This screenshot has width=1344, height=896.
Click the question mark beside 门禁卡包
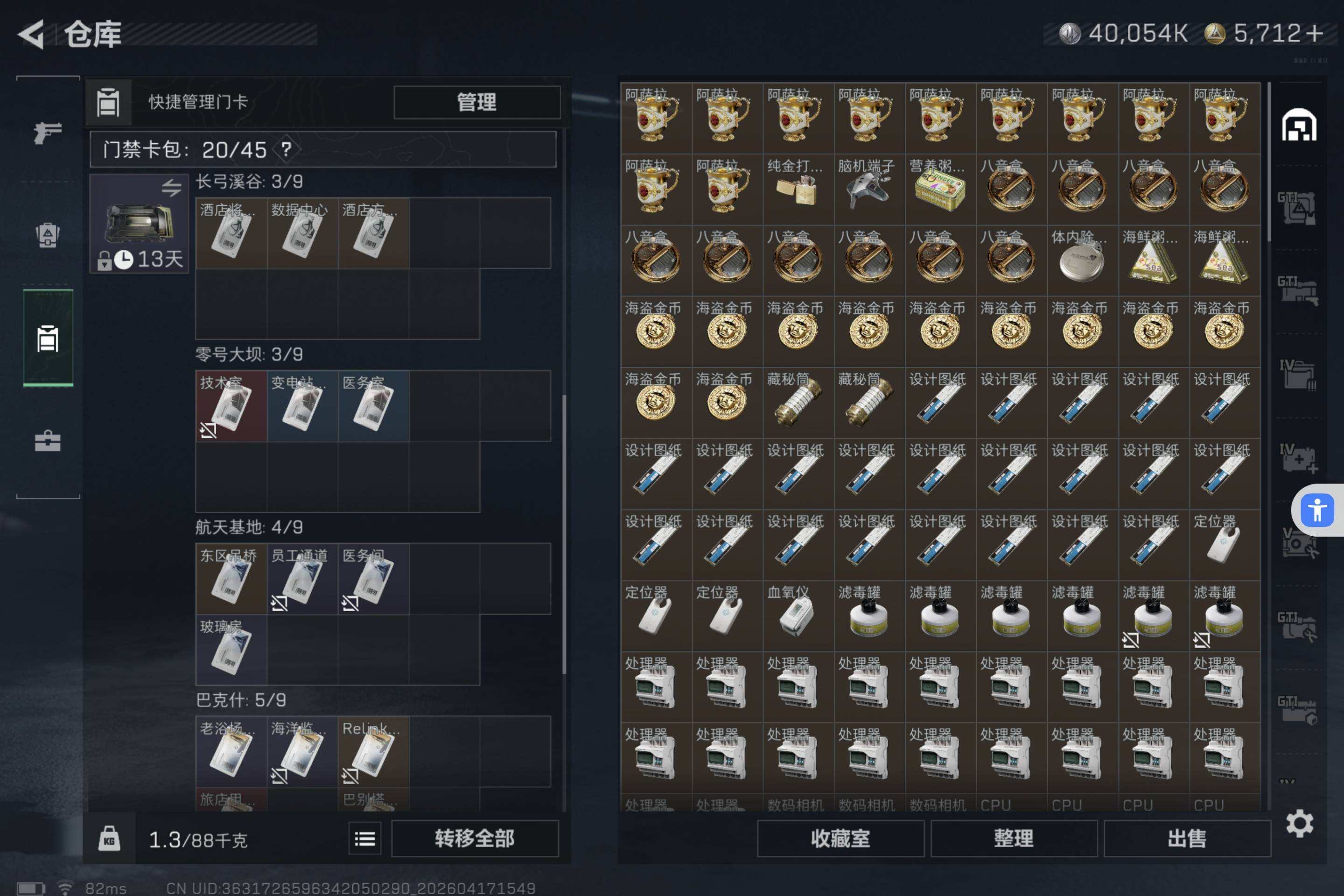286,150
